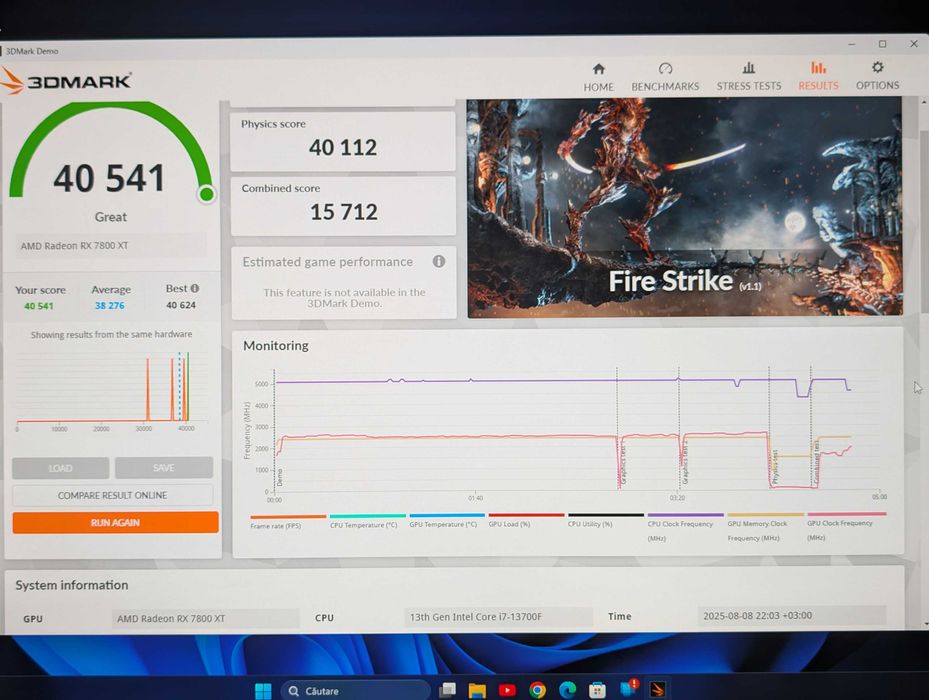
Task: Click Time field 2025-08-08 22:03
Action: click(791, 616)
